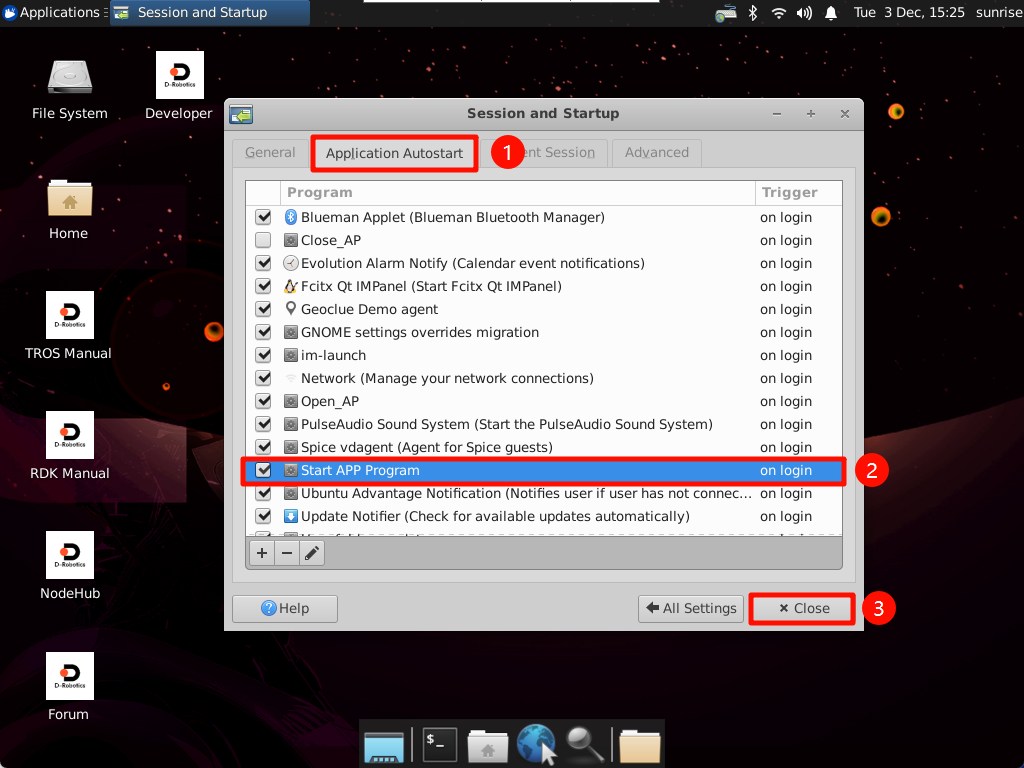Select the TROS Manual desktop icon

(69, 326)
